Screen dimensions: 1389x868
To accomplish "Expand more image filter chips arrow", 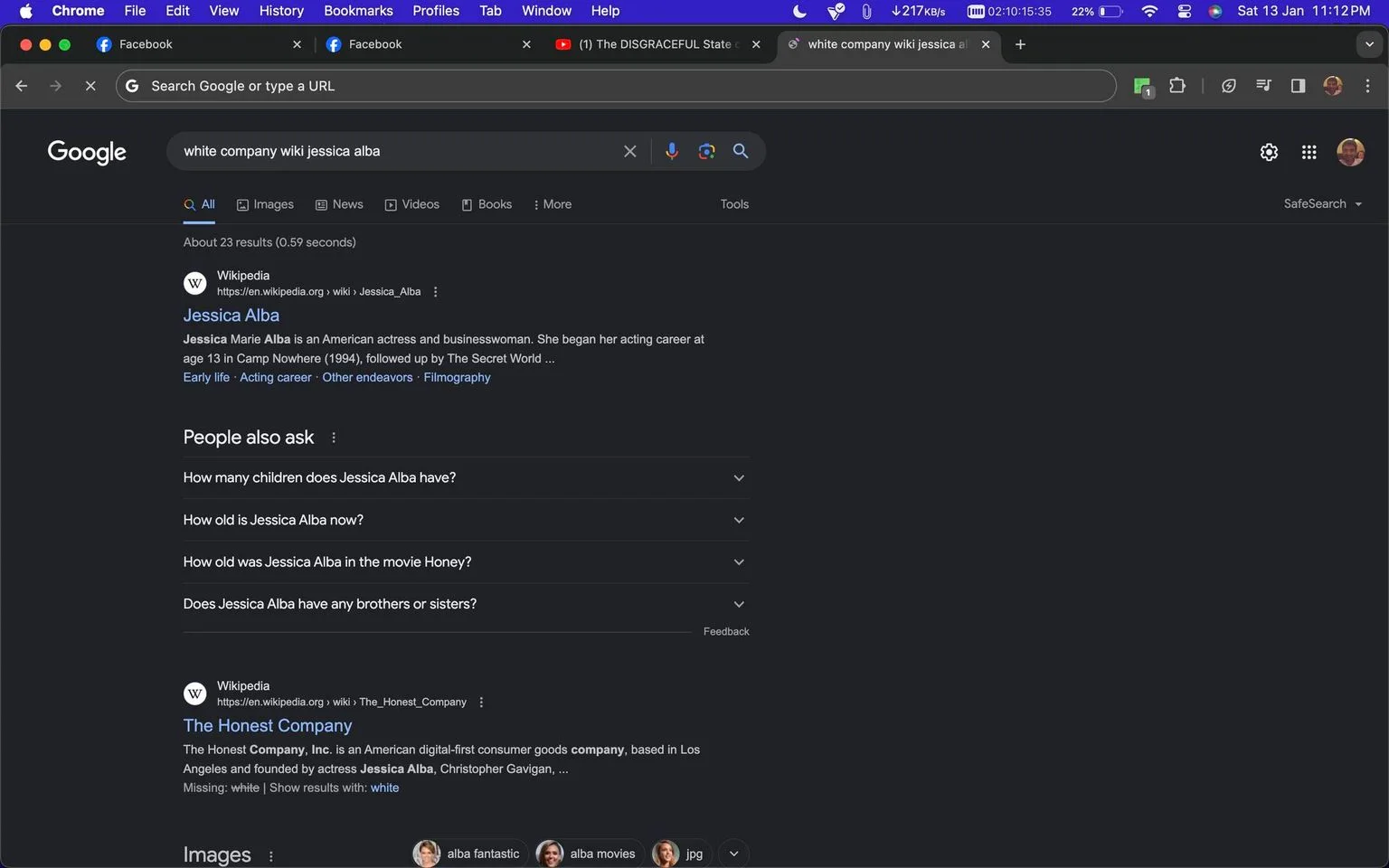I will coord(733,854).
